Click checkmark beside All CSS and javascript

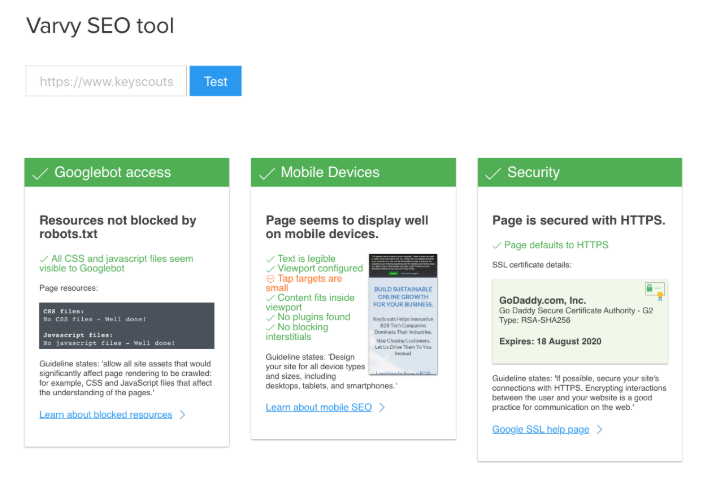[x=44, y=259]
